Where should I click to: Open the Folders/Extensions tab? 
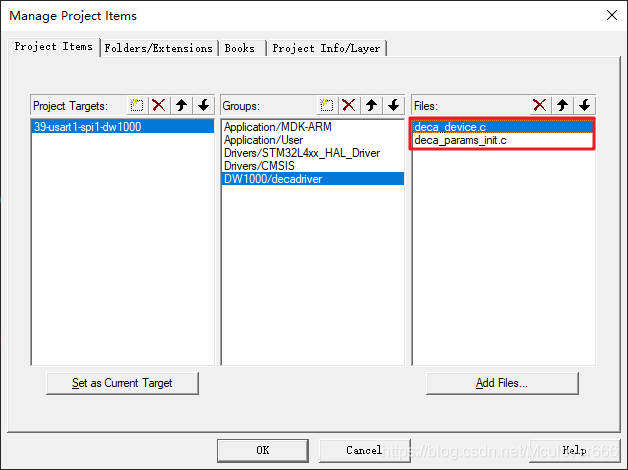pos(159,48)
